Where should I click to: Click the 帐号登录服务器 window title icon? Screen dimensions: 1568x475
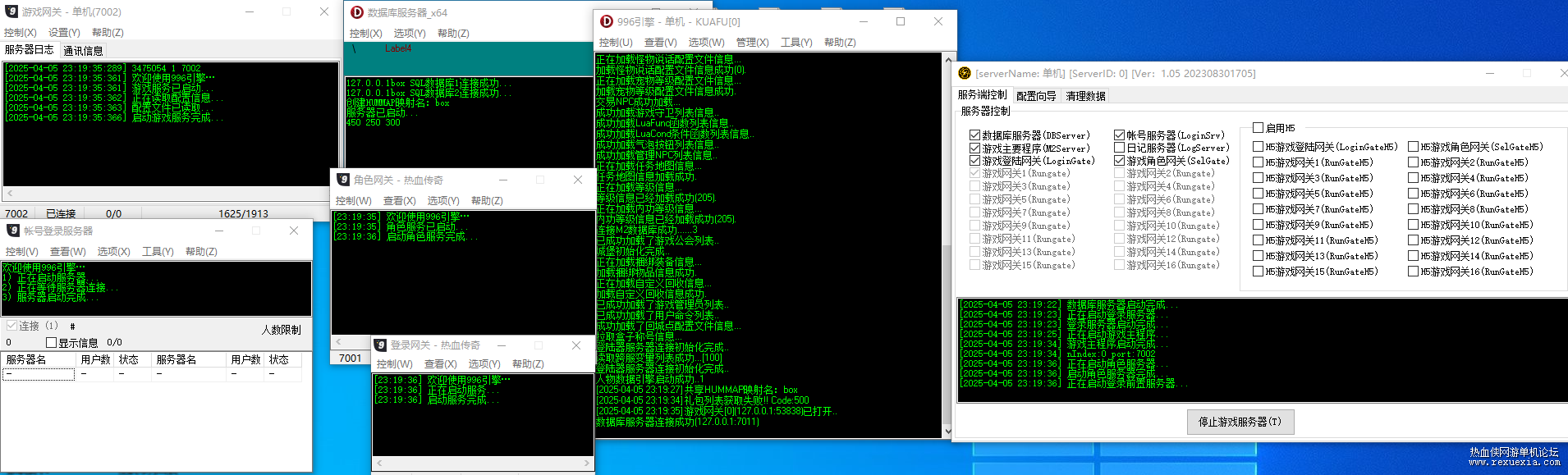coord(13,231)
